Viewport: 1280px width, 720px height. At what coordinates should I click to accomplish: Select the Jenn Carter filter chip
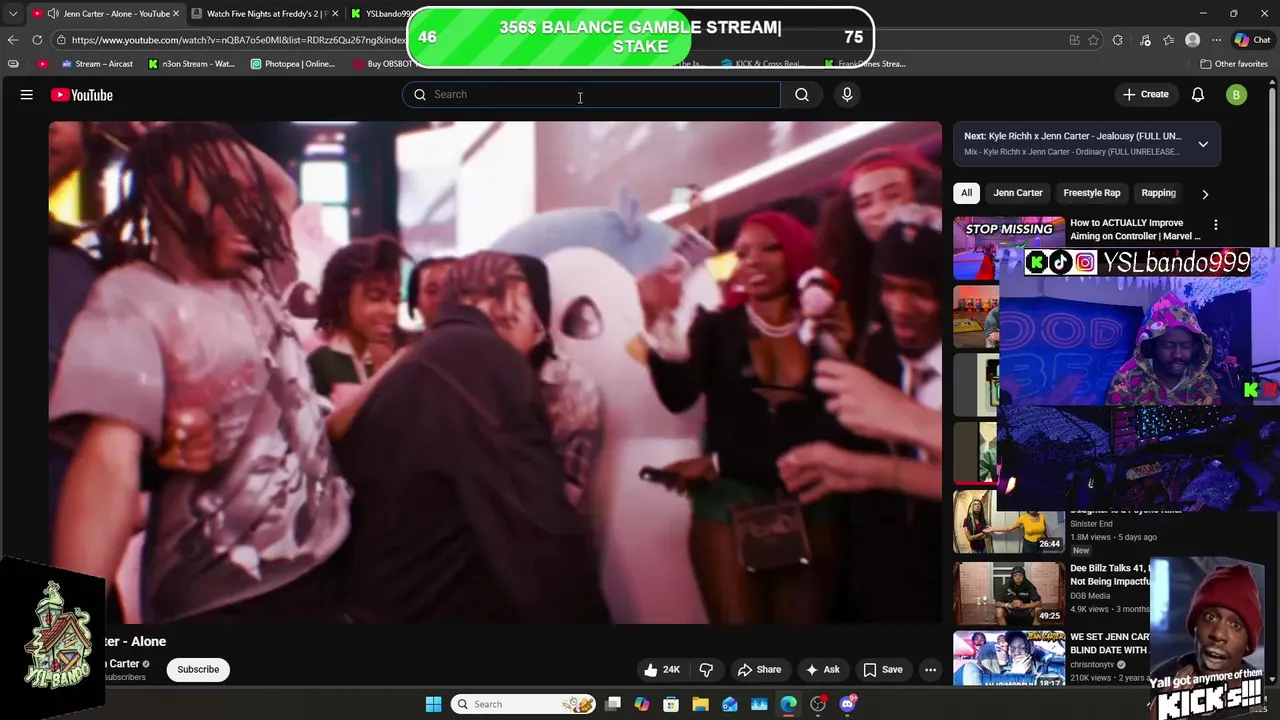[x=1018, y=193]
